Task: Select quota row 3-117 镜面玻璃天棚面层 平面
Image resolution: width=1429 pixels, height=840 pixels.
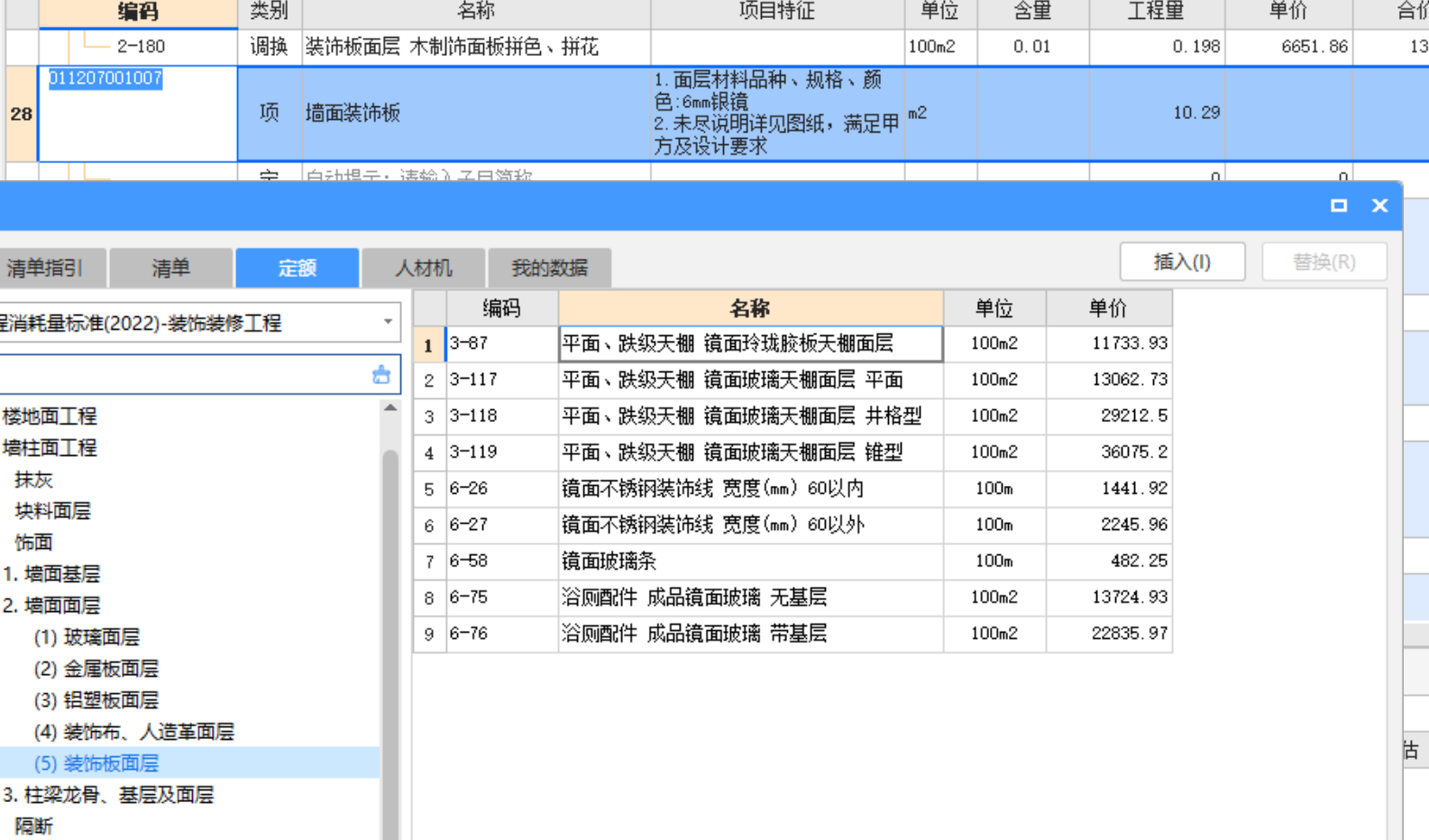Action: (x=750, y=379)
